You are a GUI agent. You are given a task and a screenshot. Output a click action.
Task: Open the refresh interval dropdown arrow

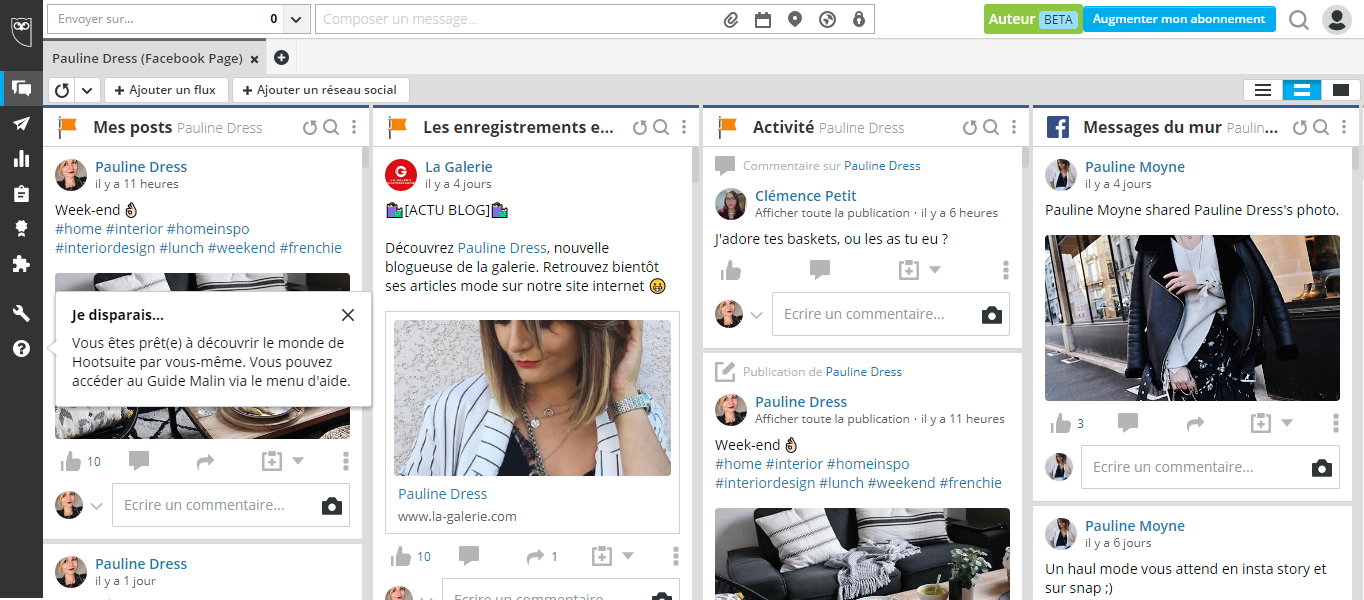click(x=87, y=90)
